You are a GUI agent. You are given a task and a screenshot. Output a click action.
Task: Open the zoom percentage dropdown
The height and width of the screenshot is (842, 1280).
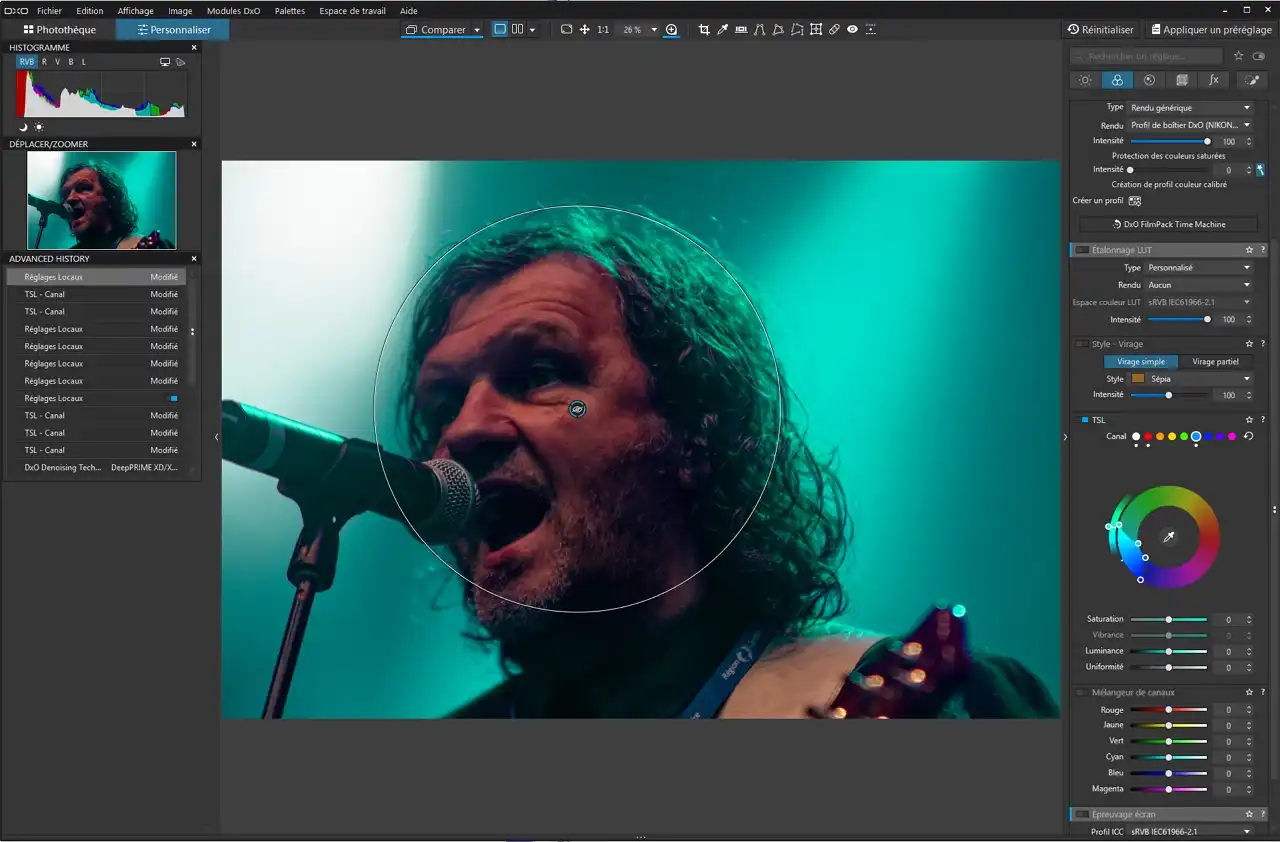654,30
